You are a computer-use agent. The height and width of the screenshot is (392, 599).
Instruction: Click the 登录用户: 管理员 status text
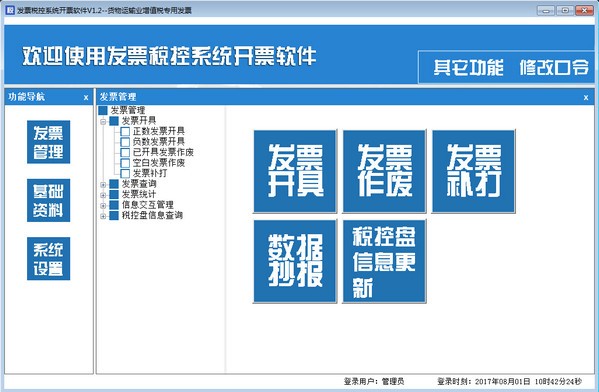click(x=374, y=381)
